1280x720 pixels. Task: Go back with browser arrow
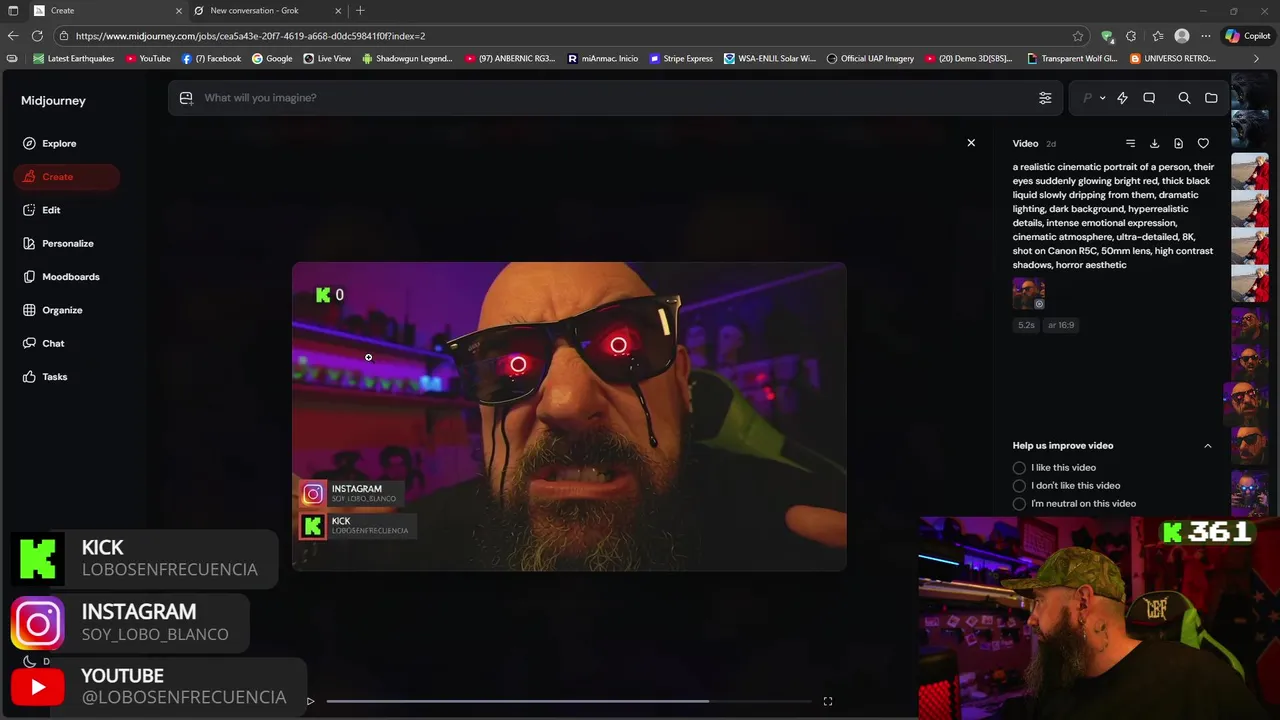[13, 36]
